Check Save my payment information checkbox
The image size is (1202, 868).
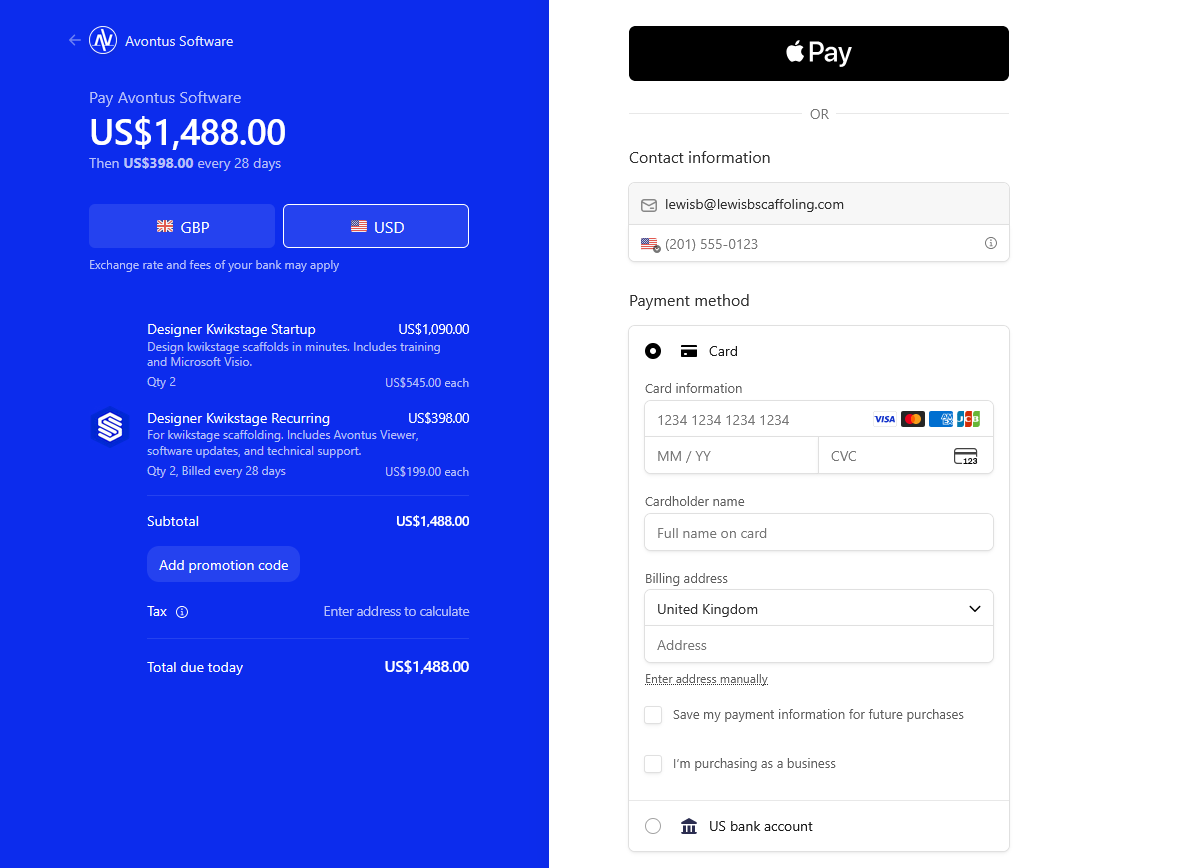653,715
